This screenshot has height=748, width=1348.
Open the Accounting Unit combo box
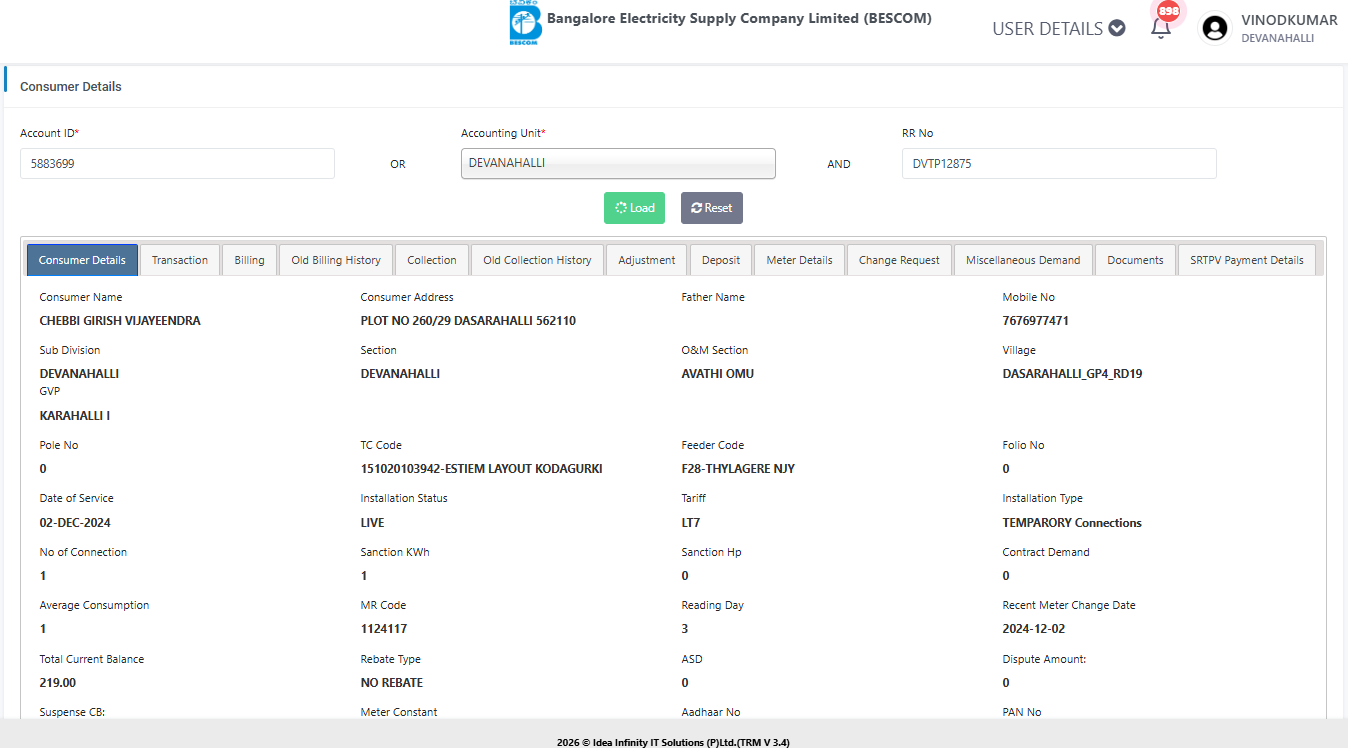tap(618, 163)
